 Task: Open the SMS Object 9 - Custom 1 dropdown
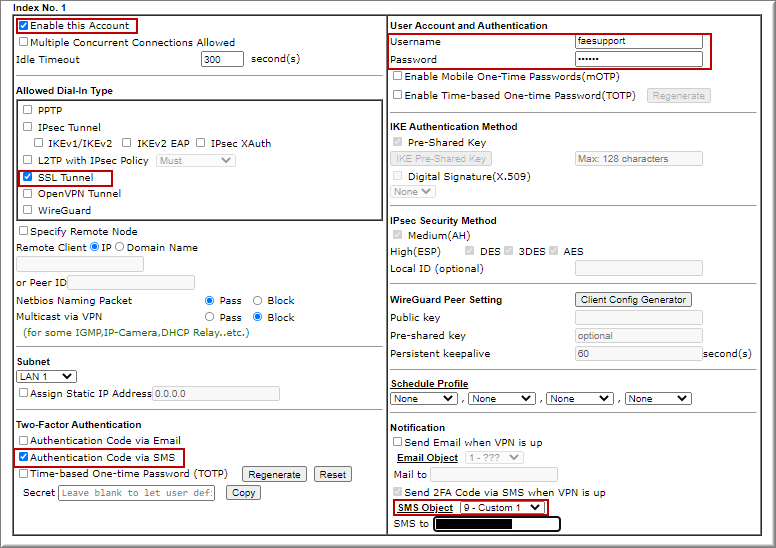[x=502, y=507]
